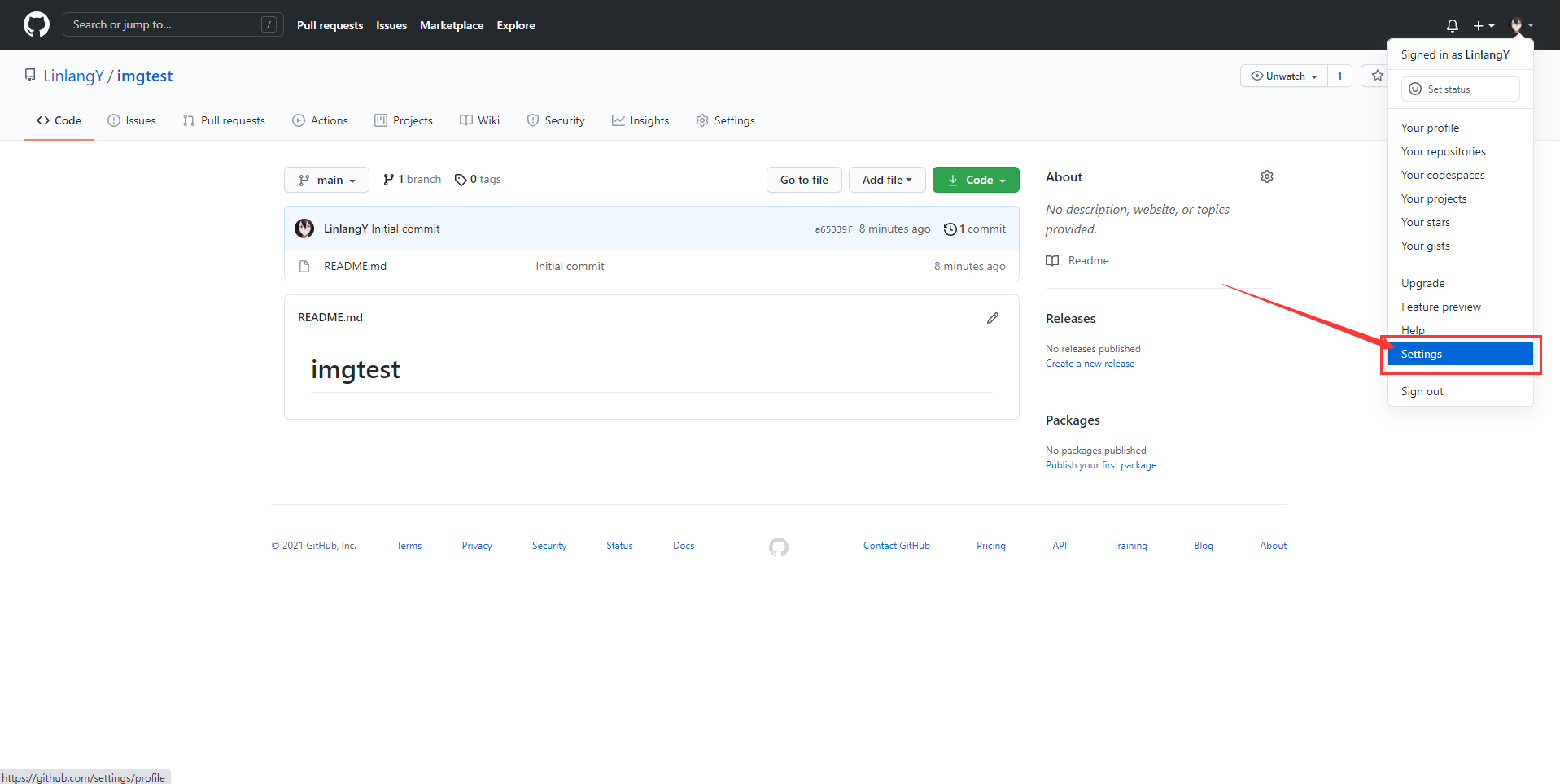Open Privacy footer link
This screenshot has width=1560, height=784.
tap(477, 546)
